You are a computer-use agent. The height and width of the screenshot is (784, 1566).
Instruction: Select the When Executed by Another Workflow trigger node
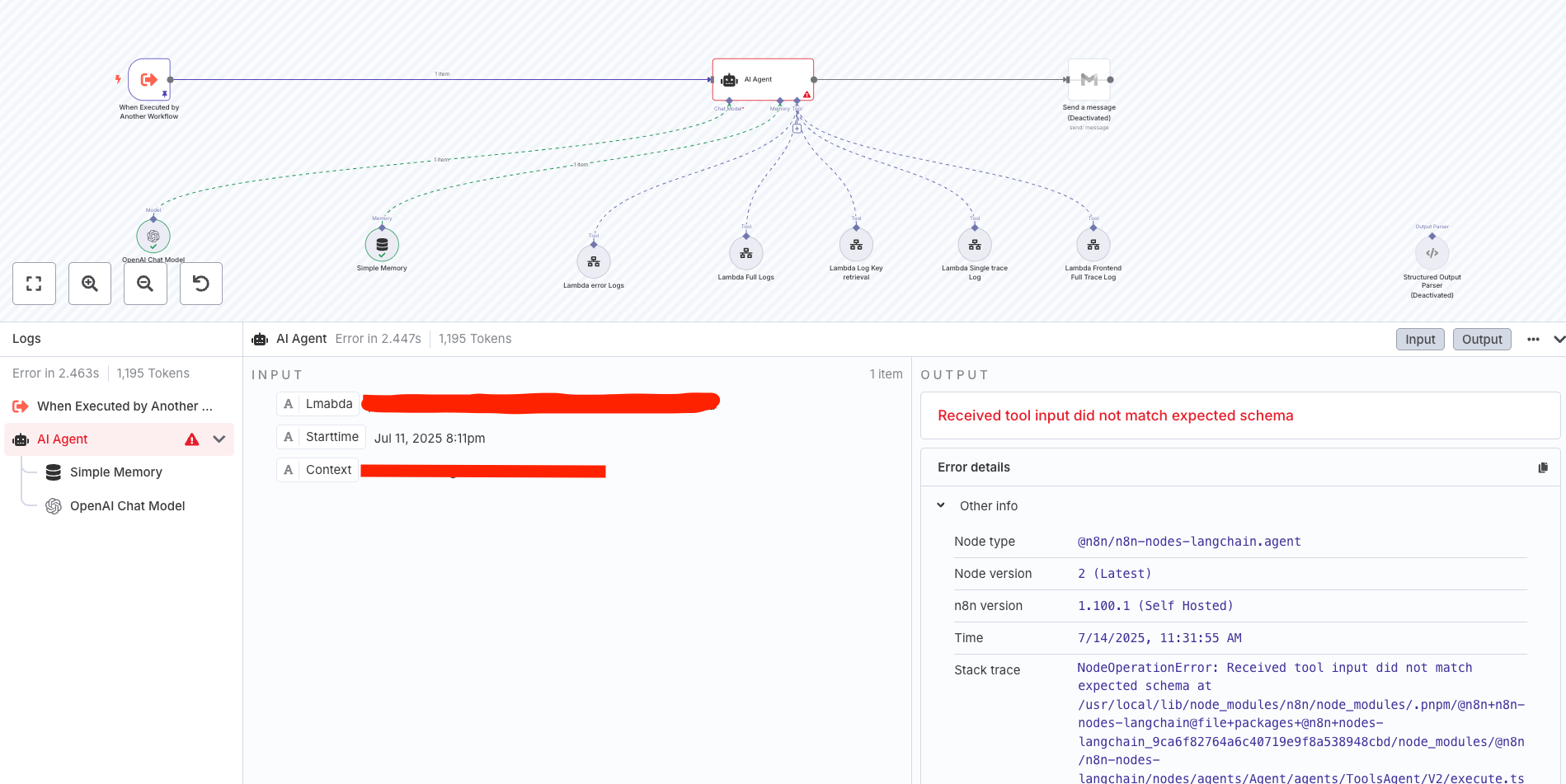point(149,79)
